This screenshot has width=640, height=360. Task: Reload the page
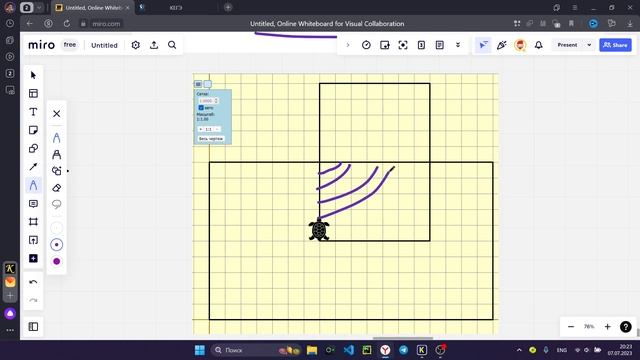point(67,24)
